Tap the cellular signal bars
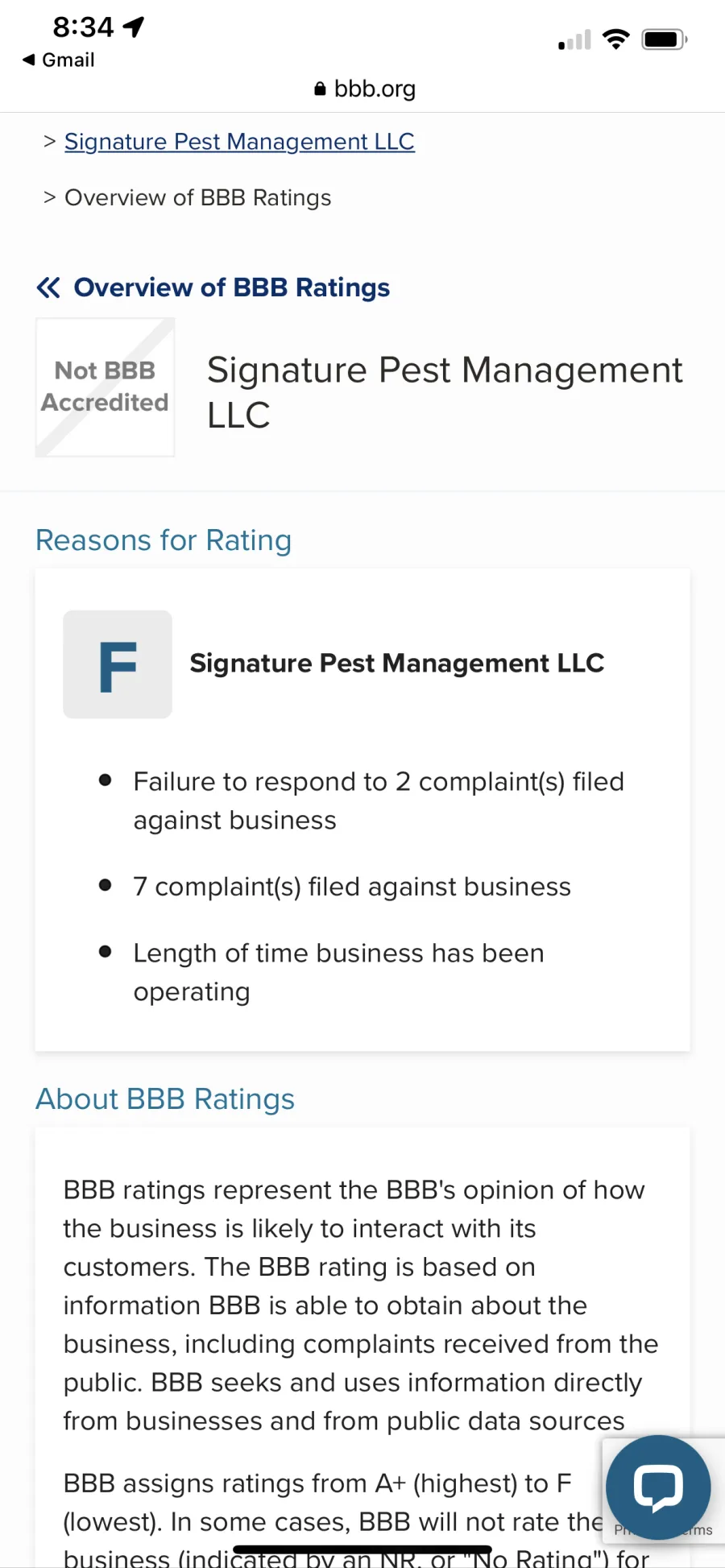This screenshot has height=1568, width=725. coord(574,40)
